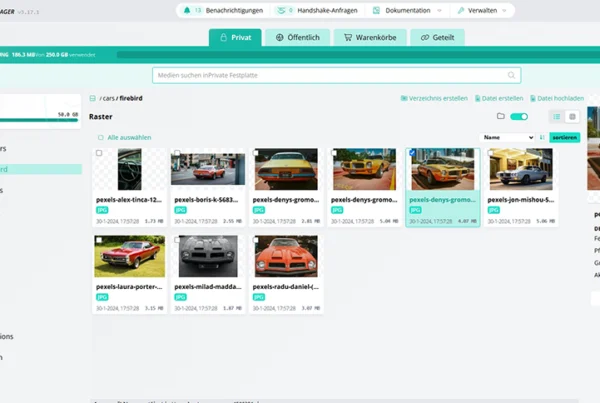
Task: Check the pexels-jon-mishou file checkbox
Action: [x=491, y=153]
